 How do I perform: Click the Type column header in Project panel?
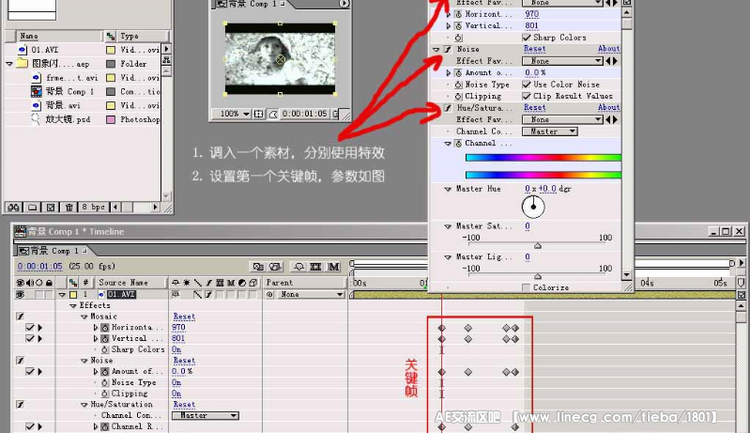(x=142, y=36)
